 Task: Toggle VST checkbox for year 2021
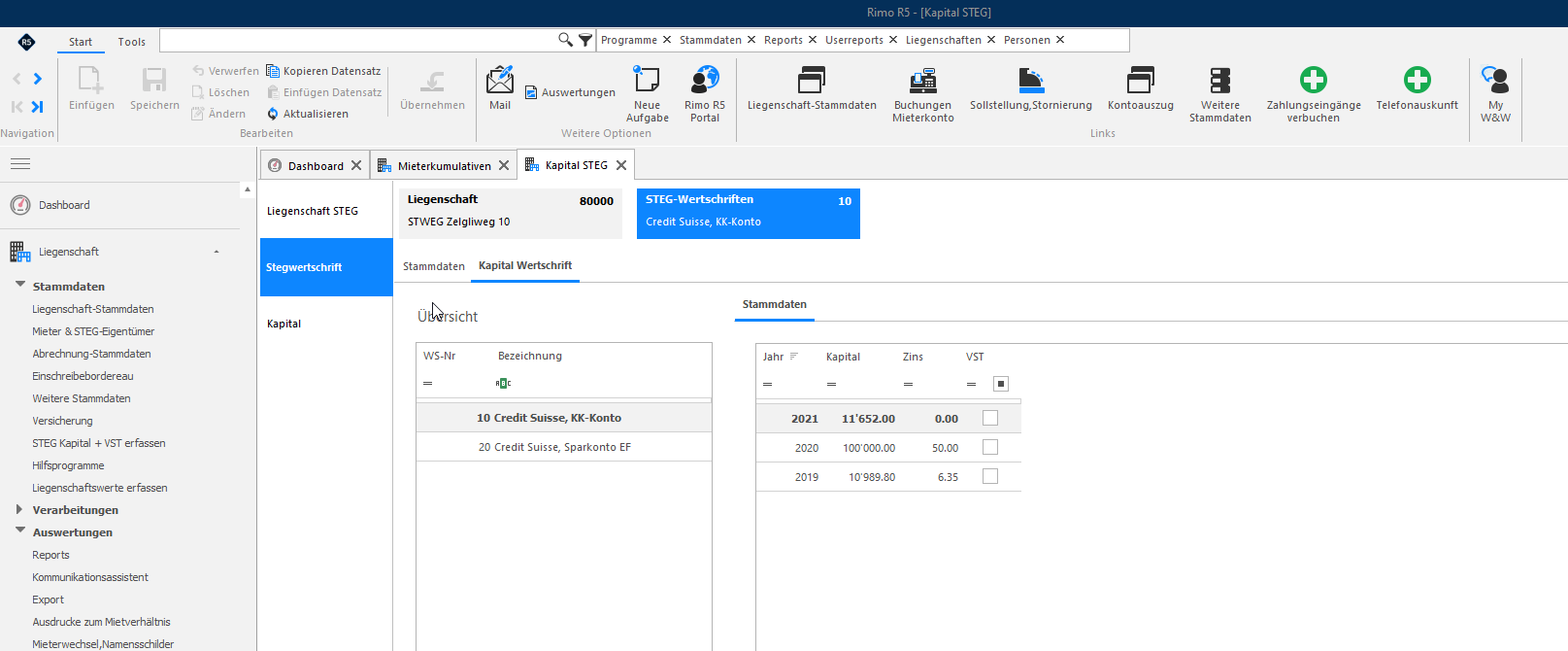click(x=990, y=418)
